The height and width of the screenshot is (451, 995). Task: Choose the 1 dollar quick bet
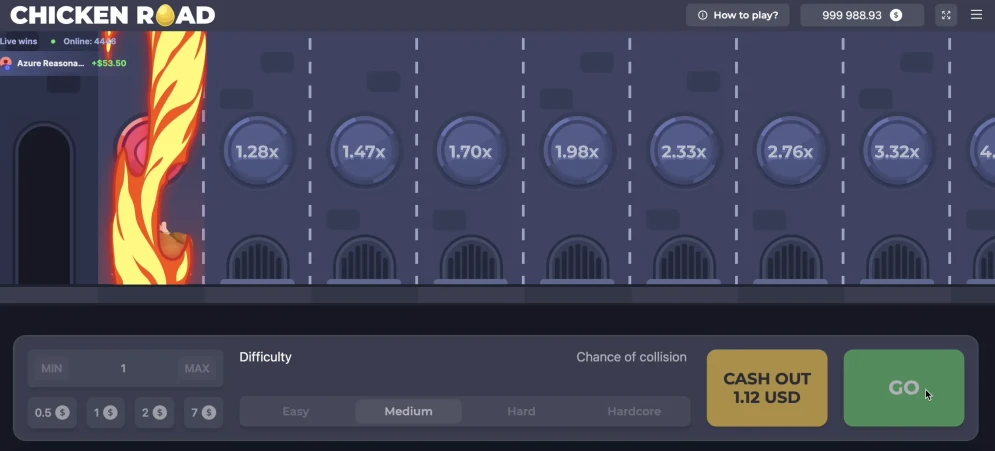point(105,413)
